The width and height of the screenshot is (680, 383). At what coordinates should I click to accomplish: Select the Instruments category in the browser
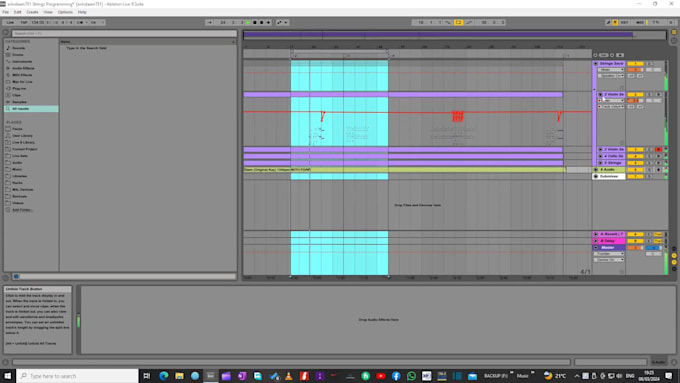22,62
